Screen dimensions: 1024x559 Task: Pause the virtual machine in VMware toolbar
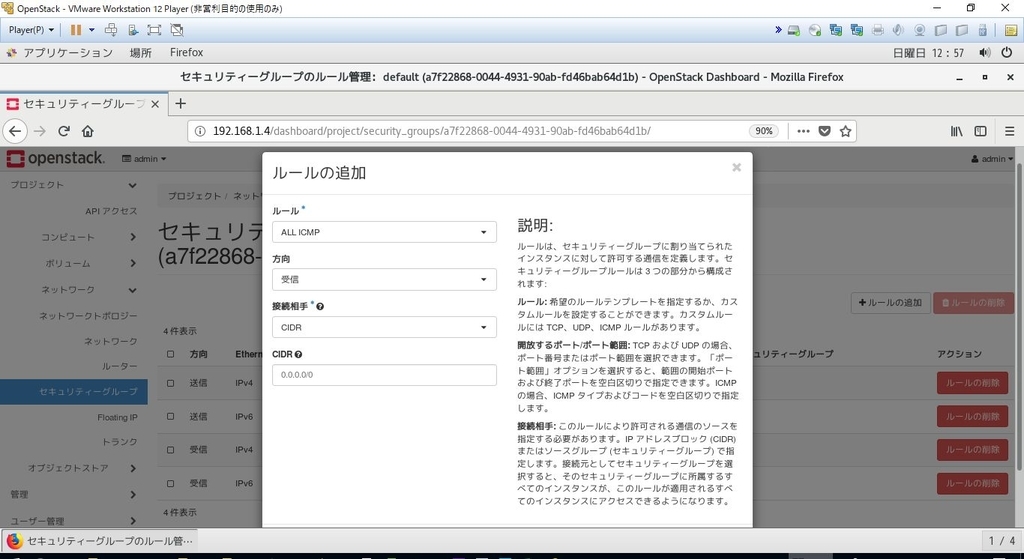tap(76, 29)
